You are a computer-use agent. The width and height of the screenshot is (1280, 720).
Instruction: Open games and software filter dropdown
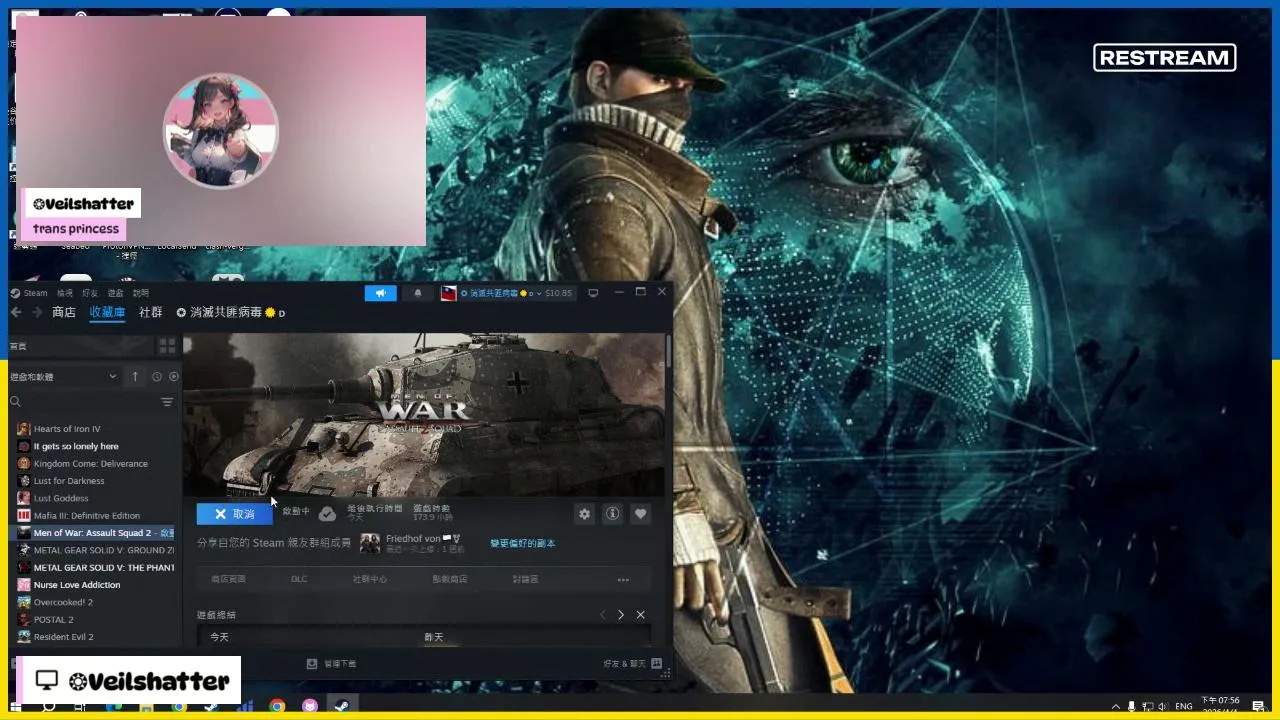[x=64, y=376]
